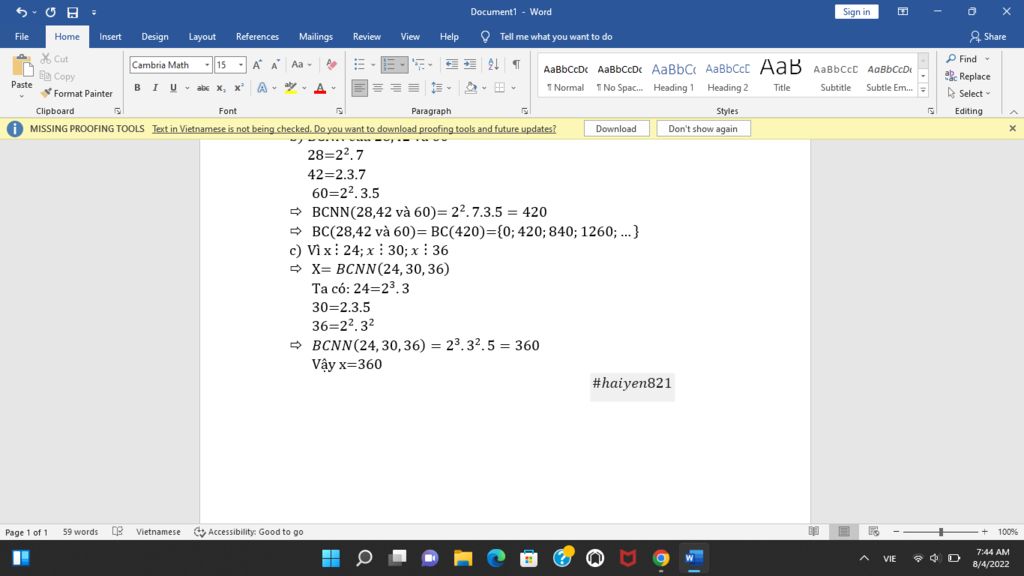Toggle Superscript formatting
This screenshot has height=576, width=1024.
(x=239, y=88)
